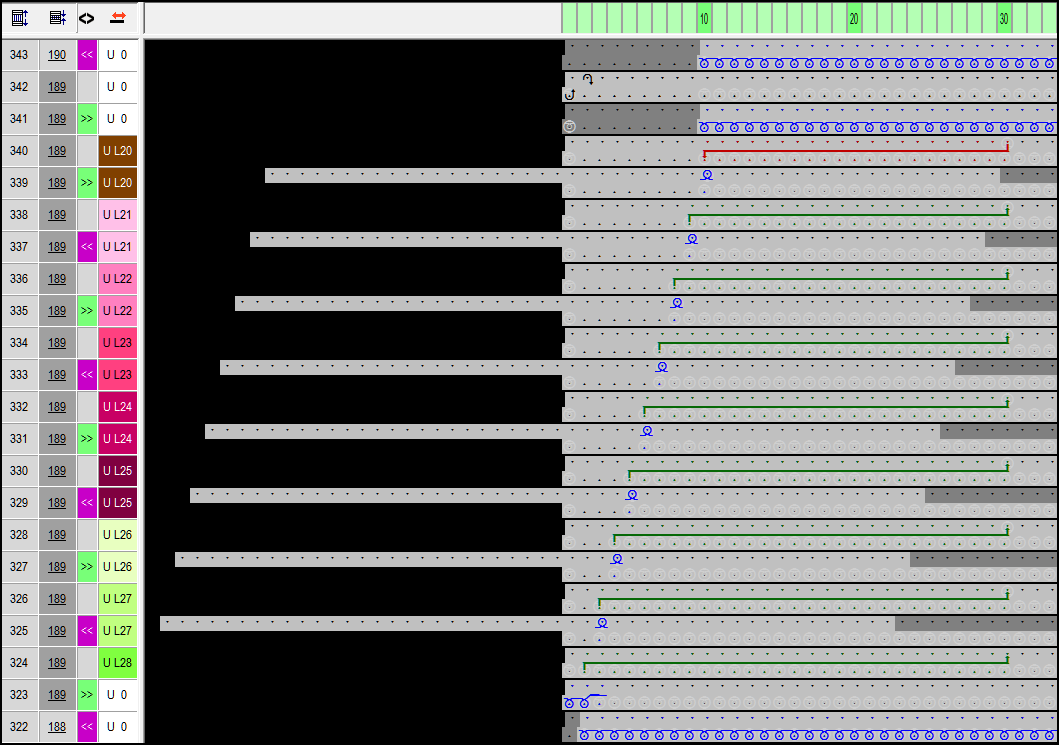Select the green >> direction in row 341
The height and width of the screenshot is (745, 1059).
[87, 119]
